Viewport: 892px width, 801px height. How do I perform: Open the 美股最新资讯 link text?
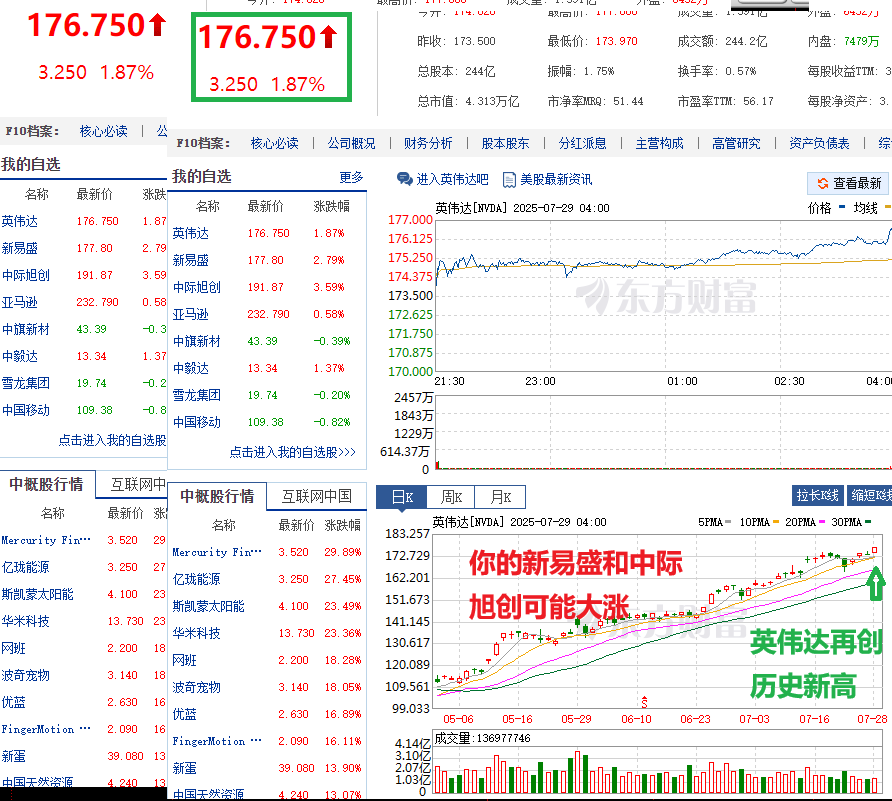556,180
